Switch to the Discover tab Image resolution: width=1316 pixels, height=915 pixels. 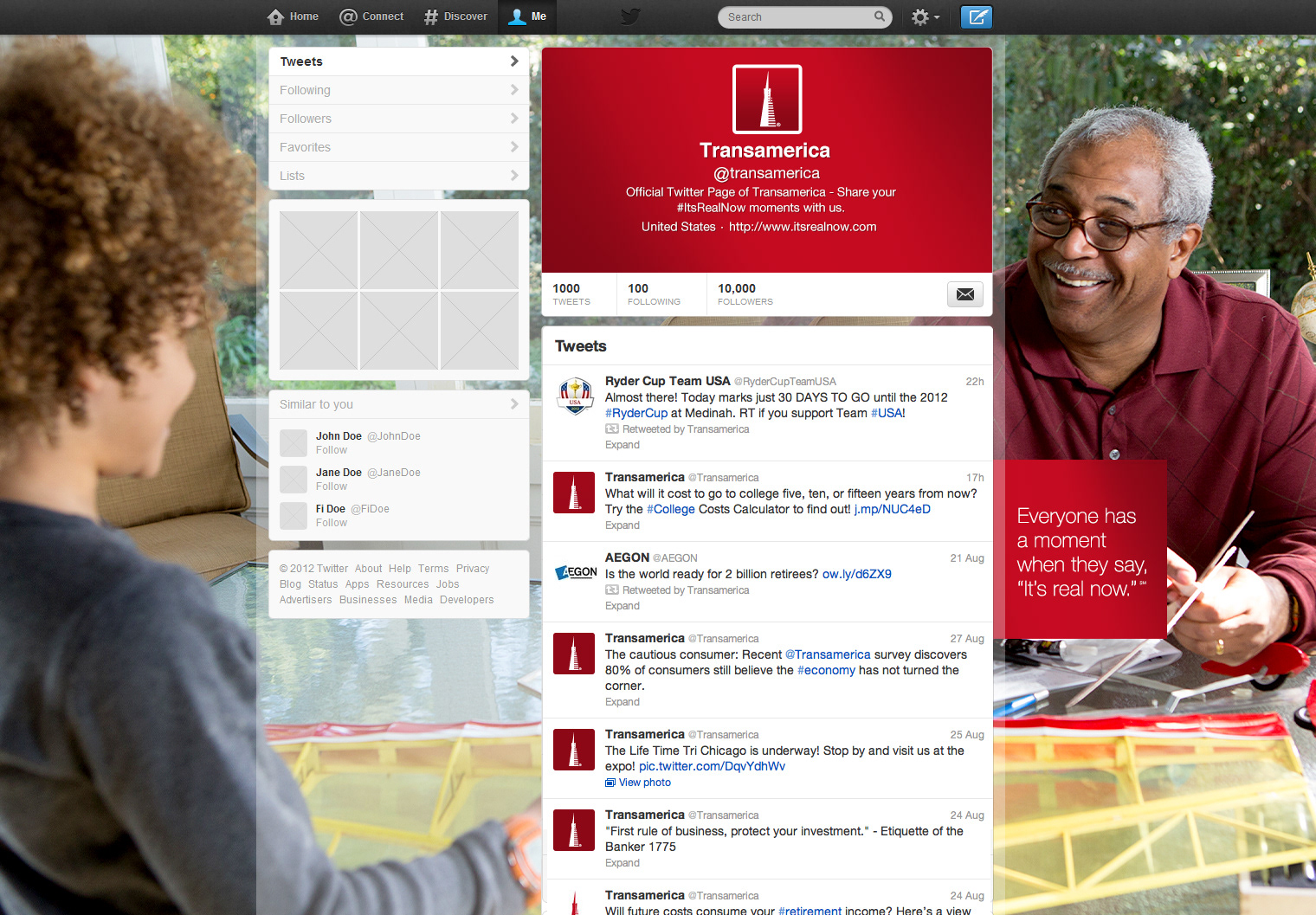coord(466,16)
